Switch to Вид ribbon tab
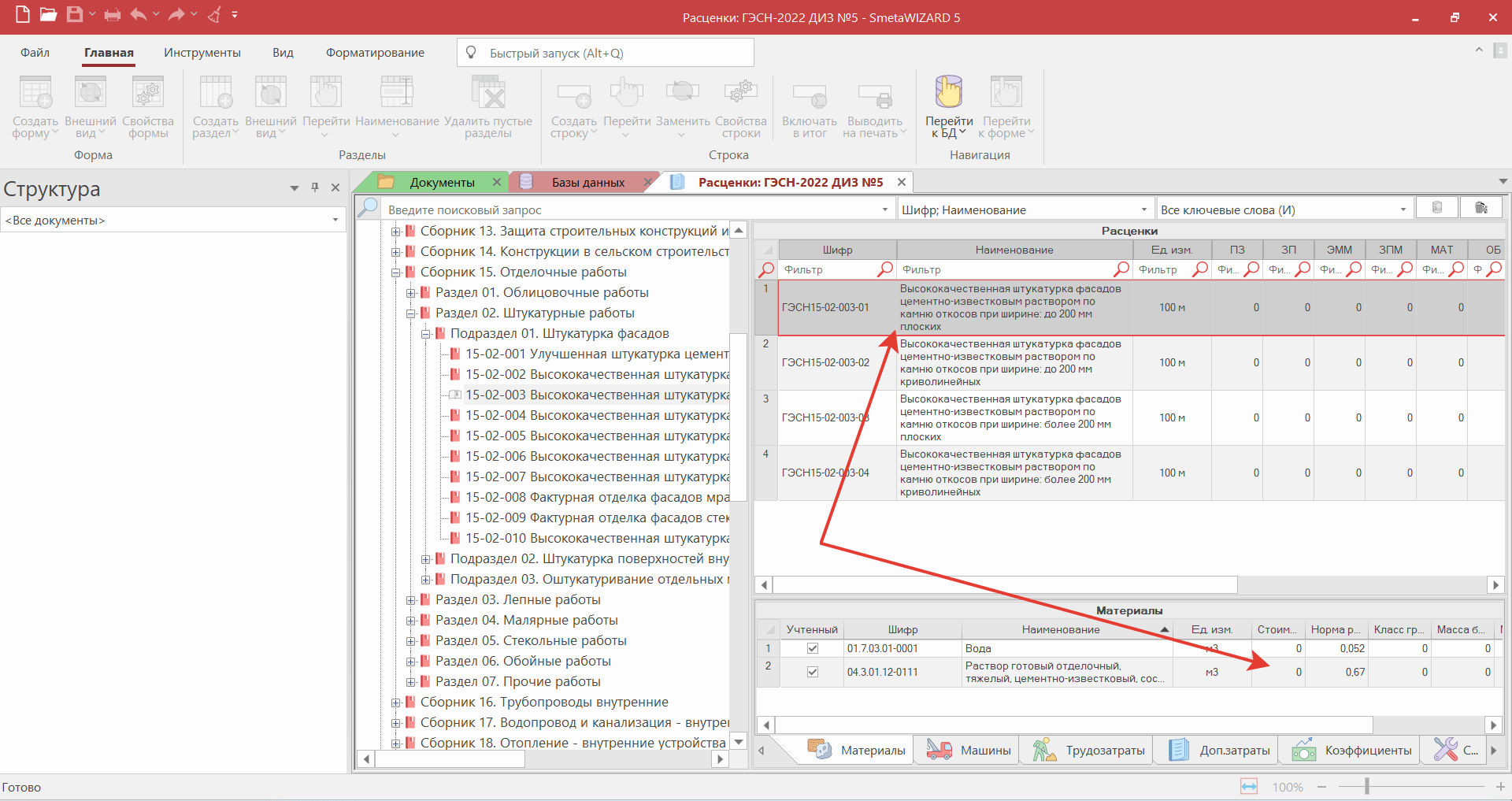 [x=283, y=52]
